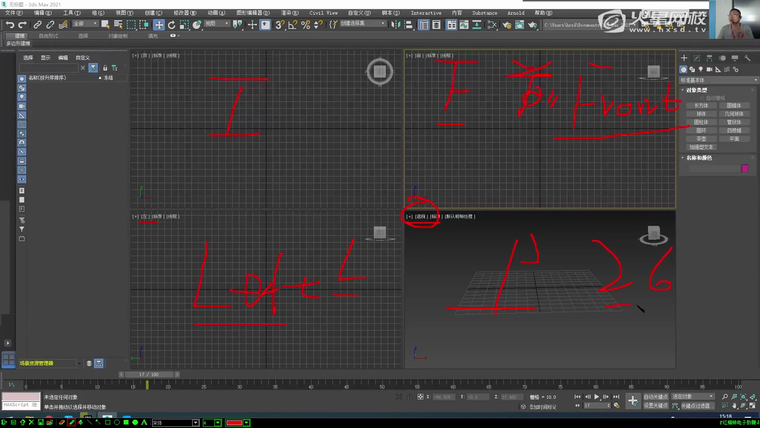Open the 全部 selection filter dropdown
Image resolution: width=760 pixels, height=428 pixels.
click(x=85, y=24)
